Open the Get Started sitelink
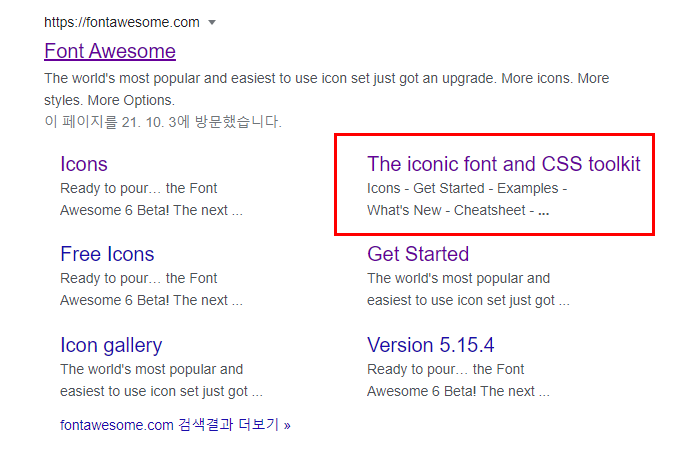This screenshot has height=469, width=695. 418,254
